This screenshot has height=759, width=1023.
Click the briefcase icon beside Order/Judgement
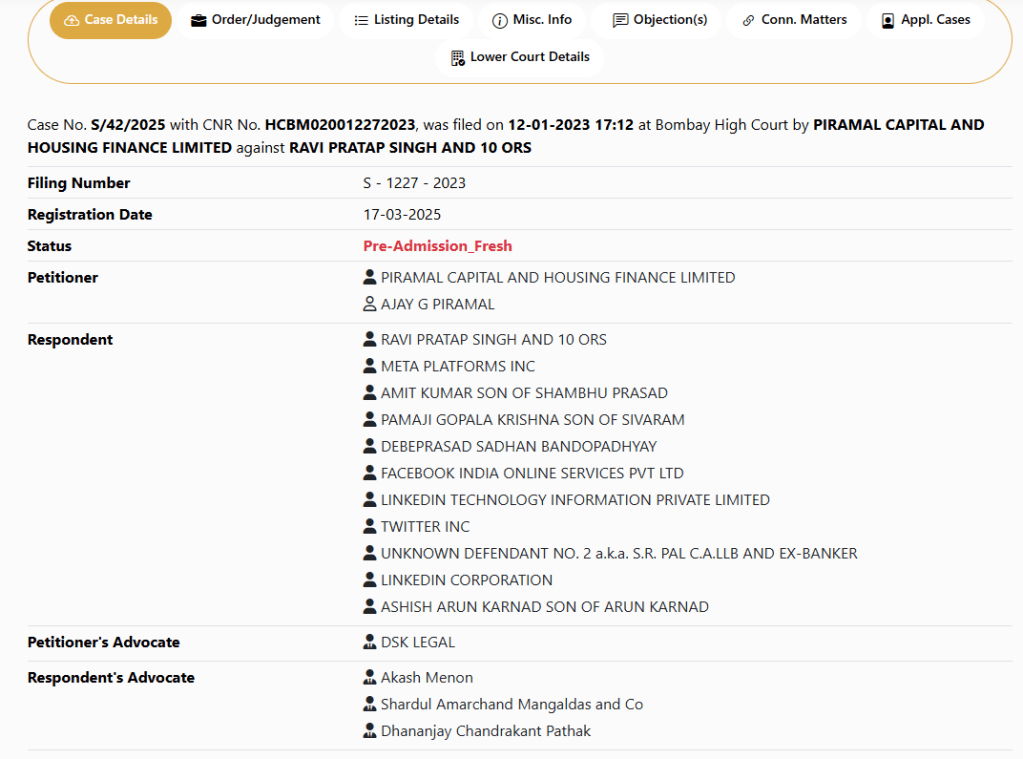[199, 20]
